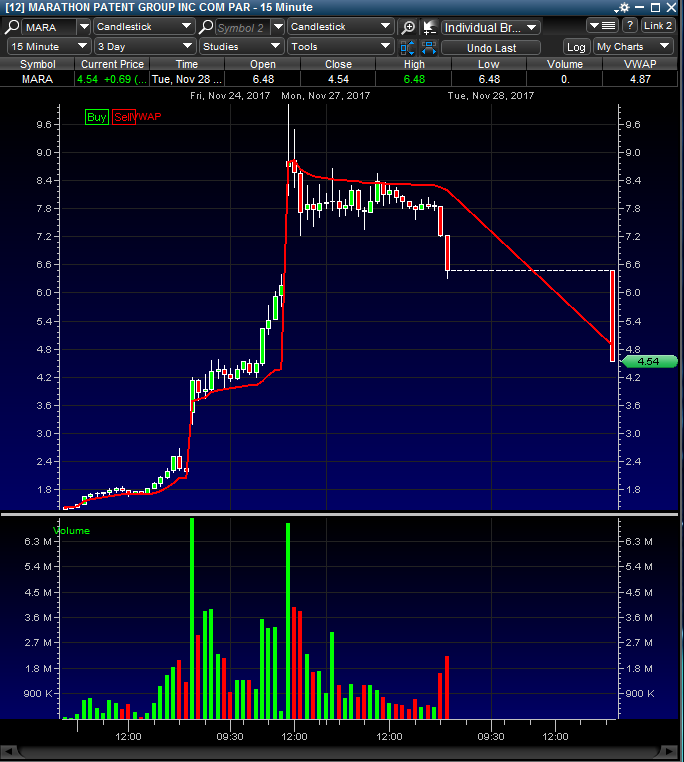Click the crosshair cursor tool icon
Viewport: 684px width, 762px height.
(429, 27)
